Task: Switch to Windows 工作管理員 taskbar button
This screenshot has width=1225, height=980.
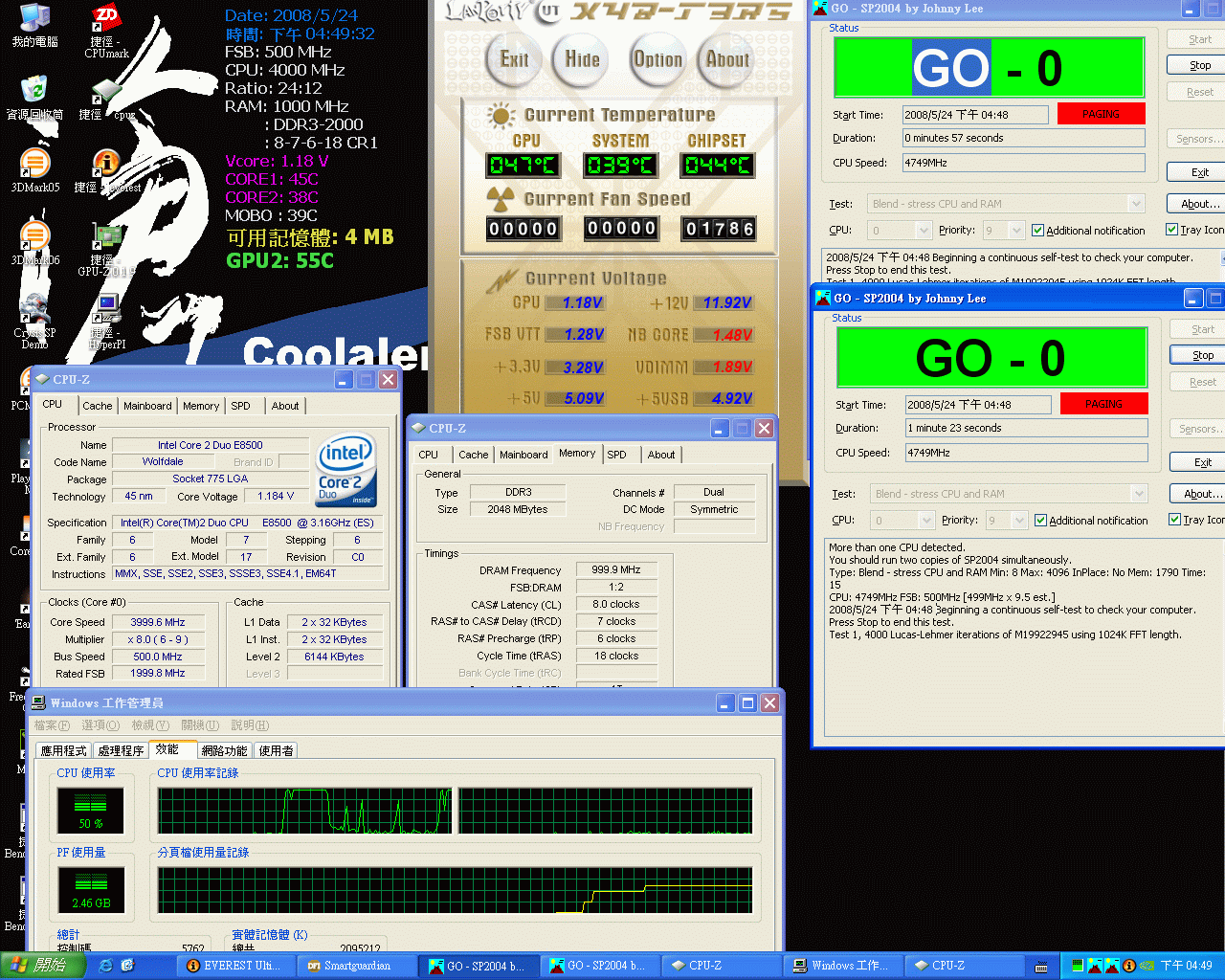Action: (842, 966)
